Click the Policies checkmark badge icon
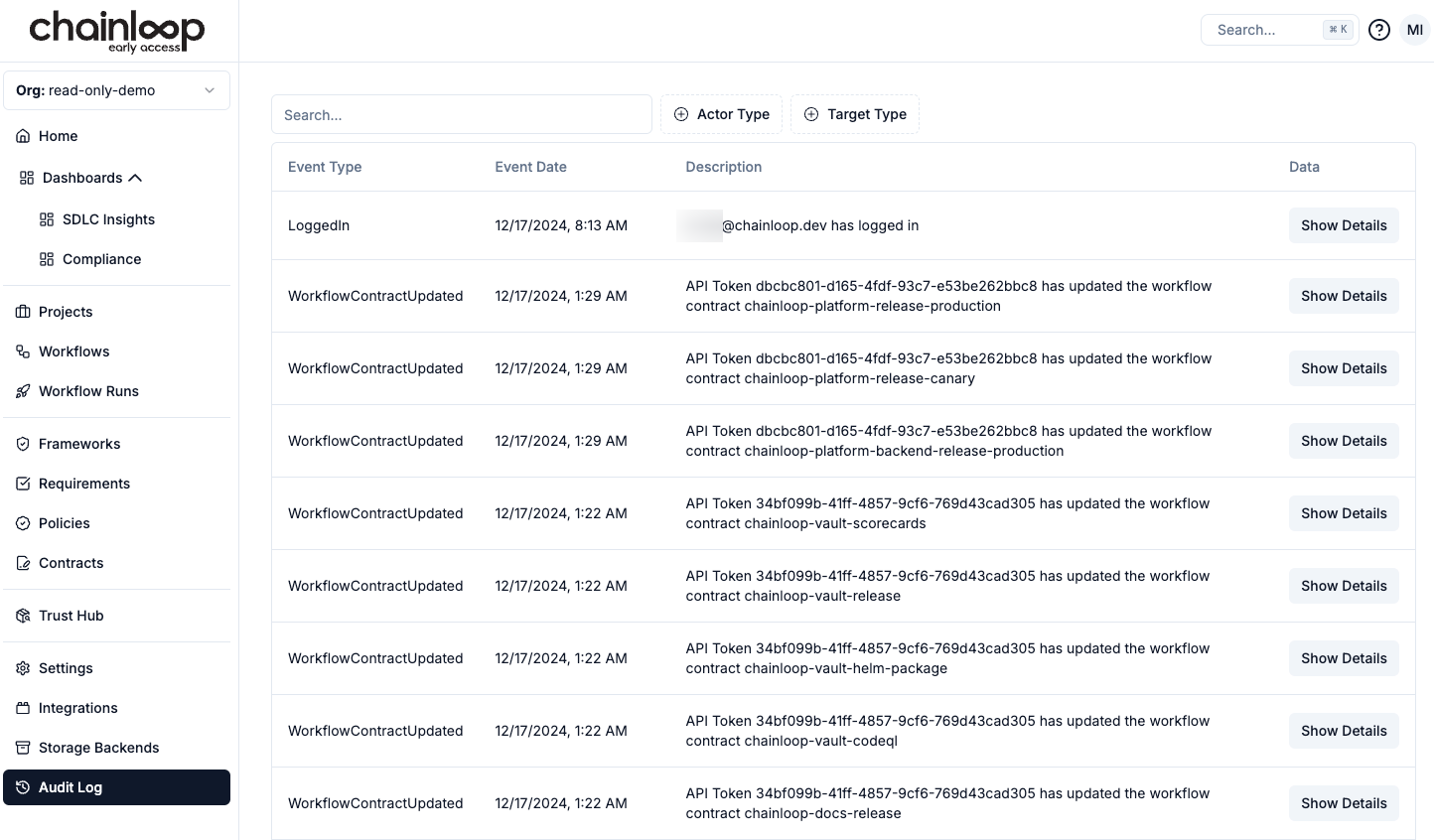This screenshot has width=1434, height=840. coord(23,523)
